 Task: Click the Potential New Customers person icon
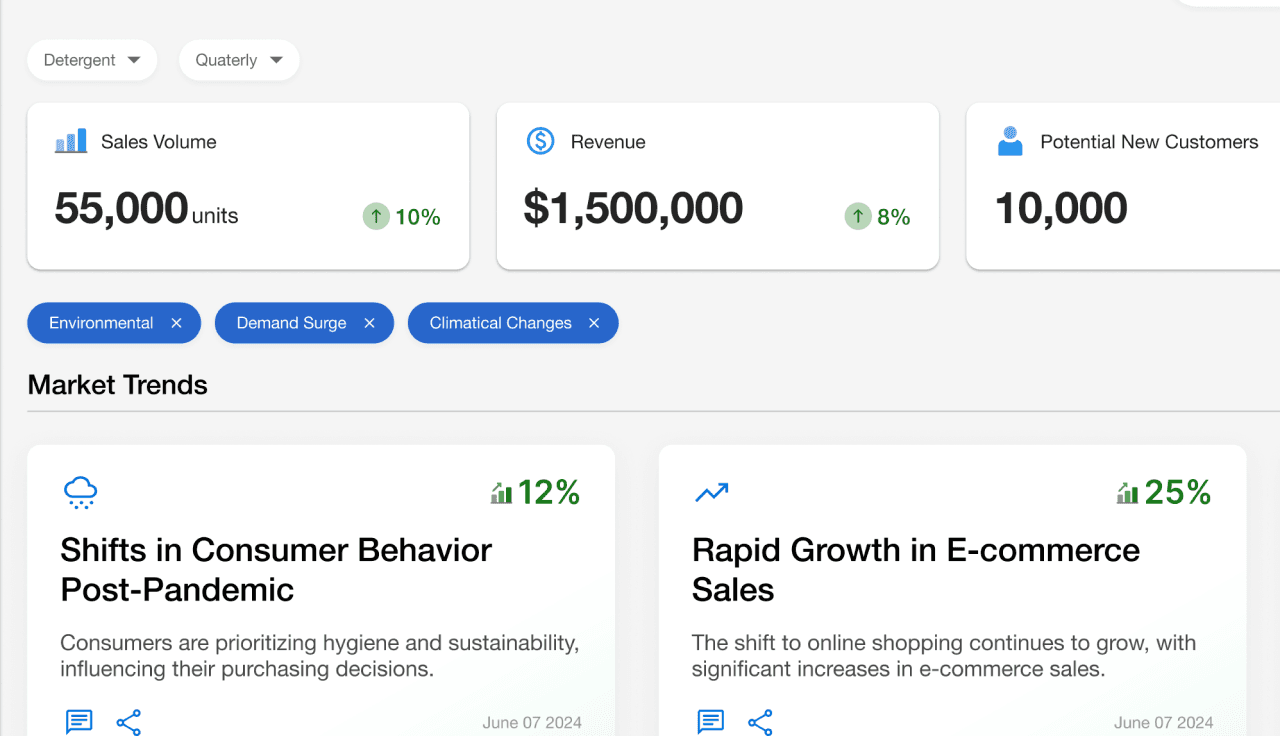pyautogui.click(x=1010, y=141)
